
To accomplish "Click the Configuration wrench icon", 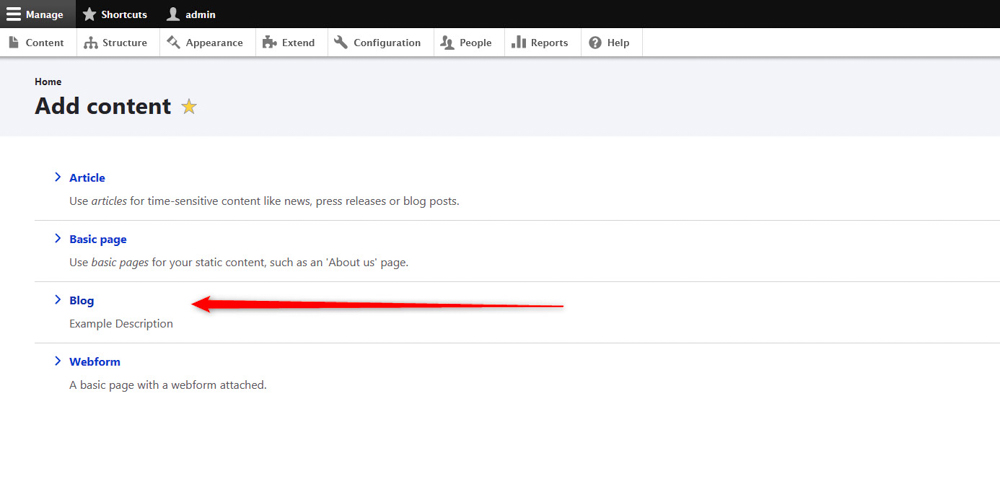I will (x=341, y=43).
